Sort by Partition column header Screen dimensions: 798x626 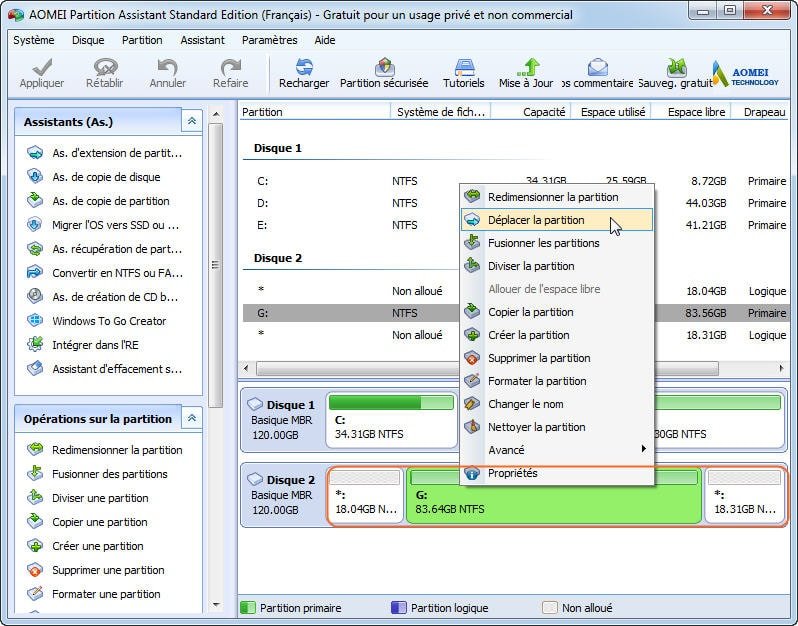(315, 111)
